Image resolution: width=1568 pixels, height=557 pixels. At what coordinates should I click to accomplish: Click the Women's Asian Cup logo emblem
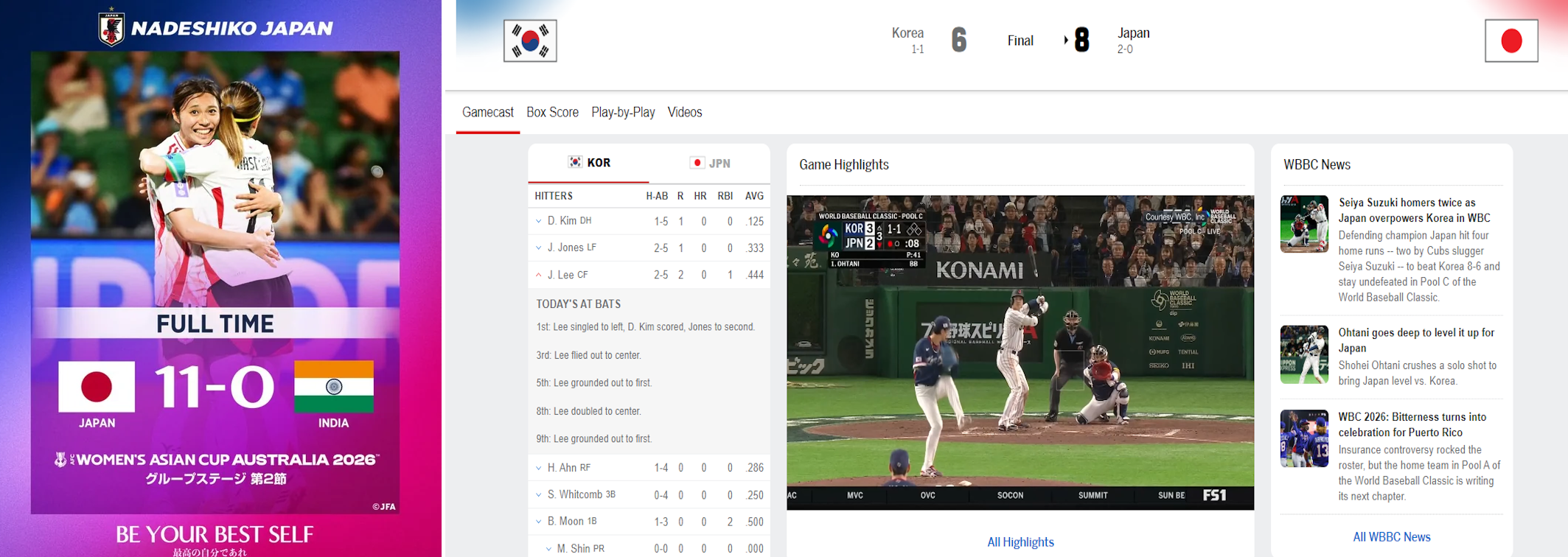tap(61, 460)
